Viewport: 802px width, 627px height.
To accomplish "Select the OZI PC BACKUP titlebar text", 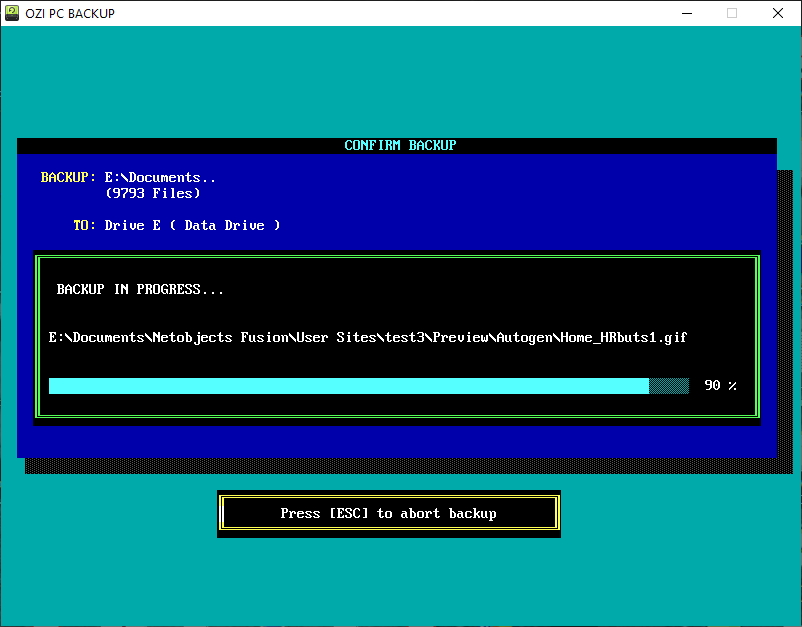I will [x=72, y=13].
